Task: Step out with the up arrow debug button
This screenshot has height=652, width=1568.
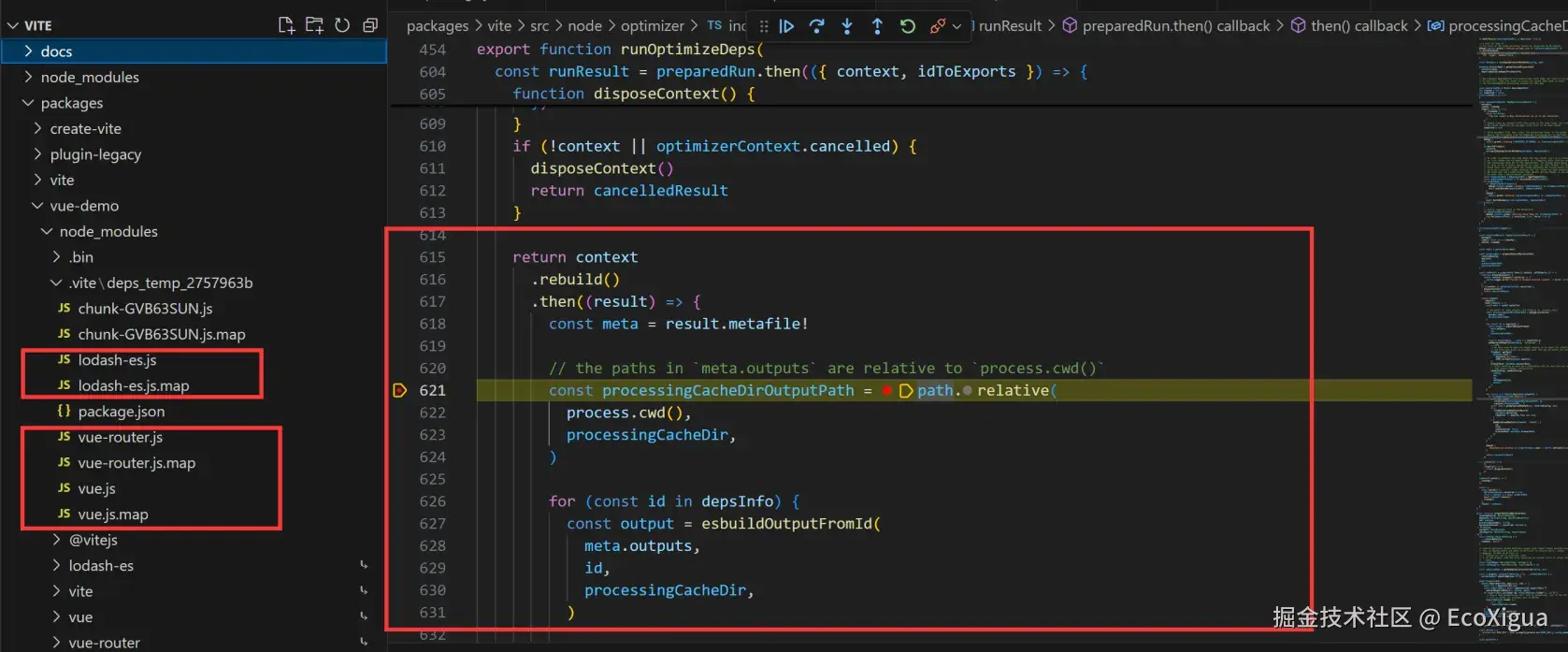Action: [x=877, y=26]
